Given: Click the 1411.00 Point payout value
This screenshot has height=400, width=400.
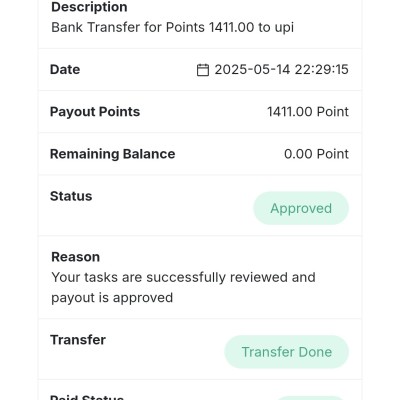Looking at the screenshot, I should (308, 112).
